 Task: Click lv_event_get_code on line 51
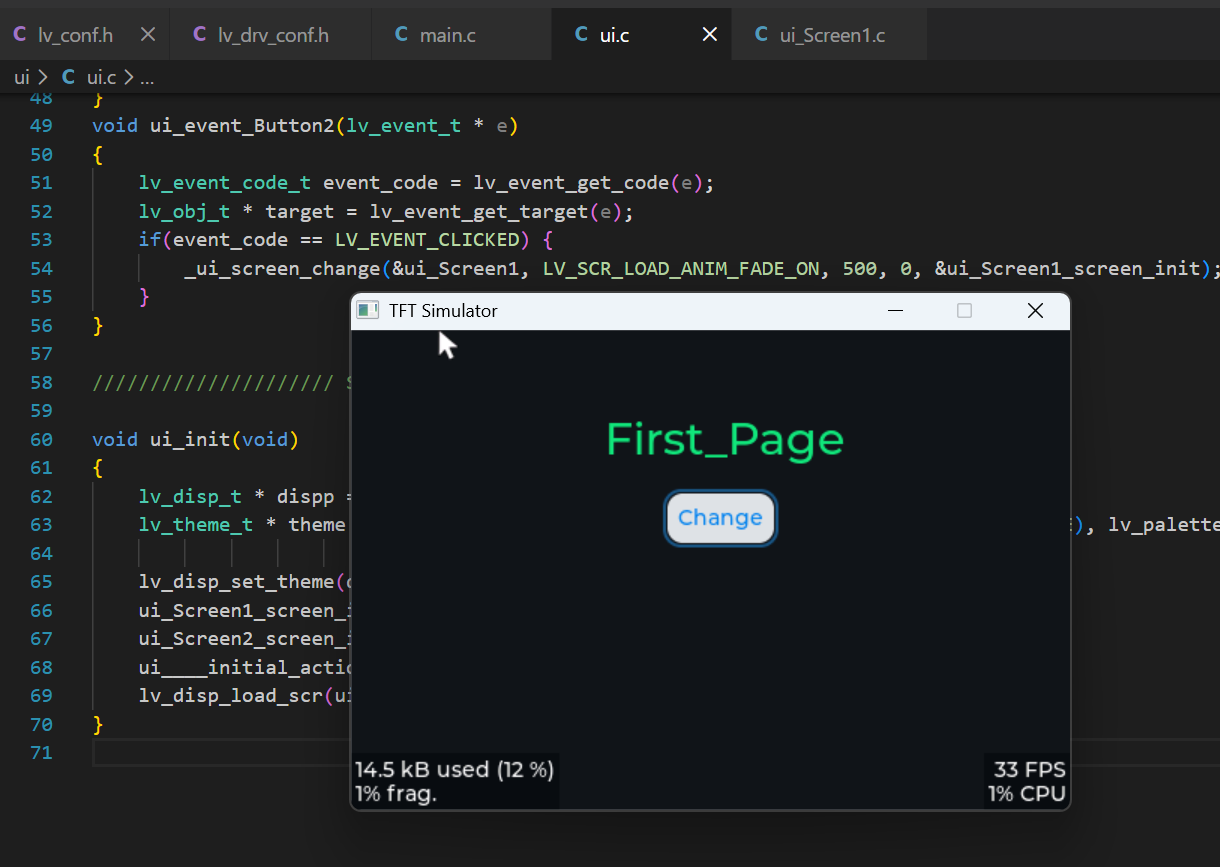tap(571, 183)
